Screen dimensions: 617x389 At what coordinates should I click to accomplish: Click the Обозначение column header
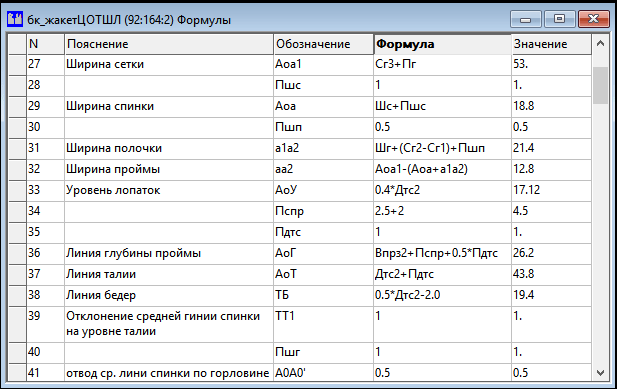(x=323, y=44)
